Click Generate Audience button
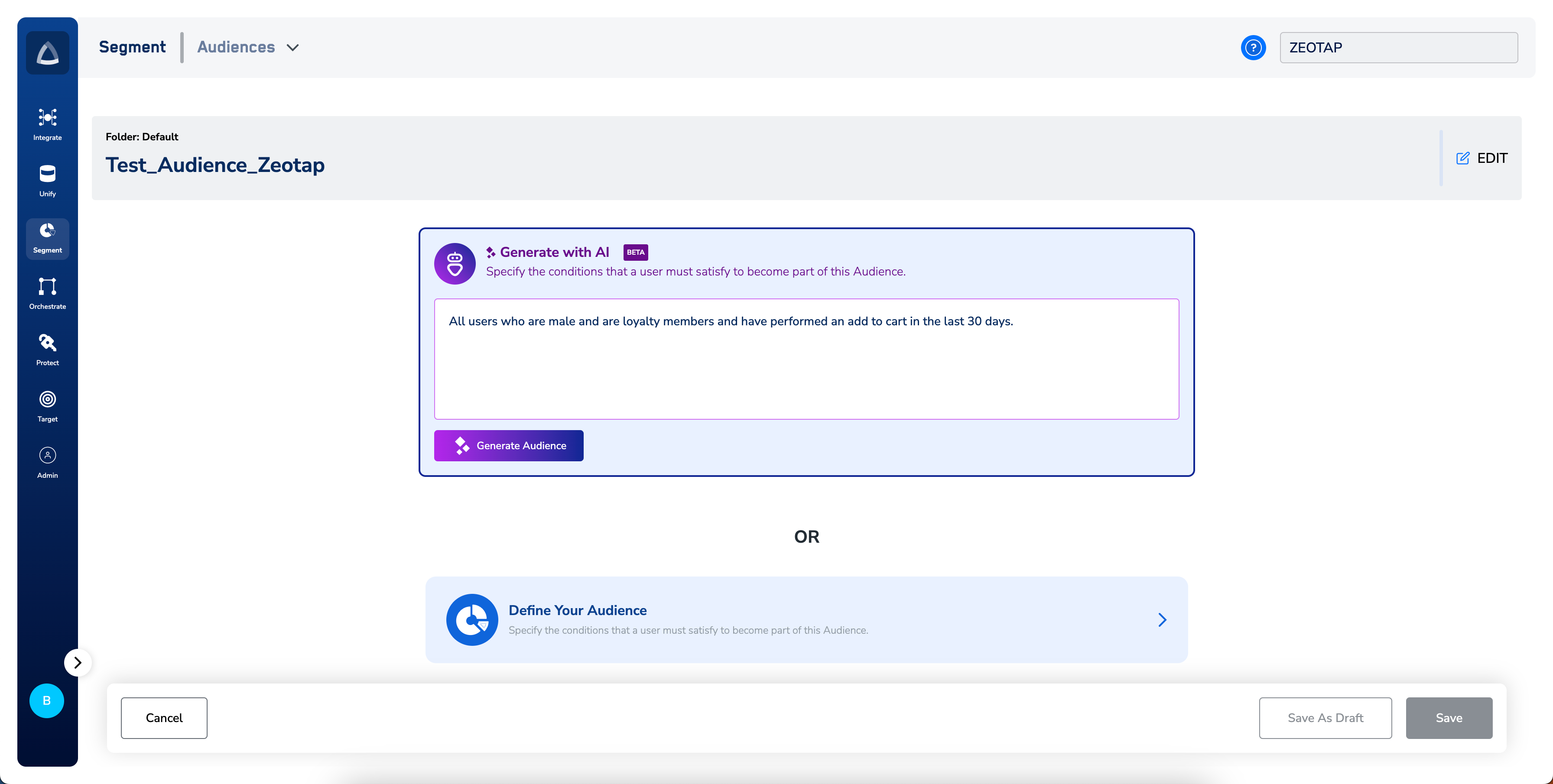This screenshot has height=784, width=1553. [508, 445]
